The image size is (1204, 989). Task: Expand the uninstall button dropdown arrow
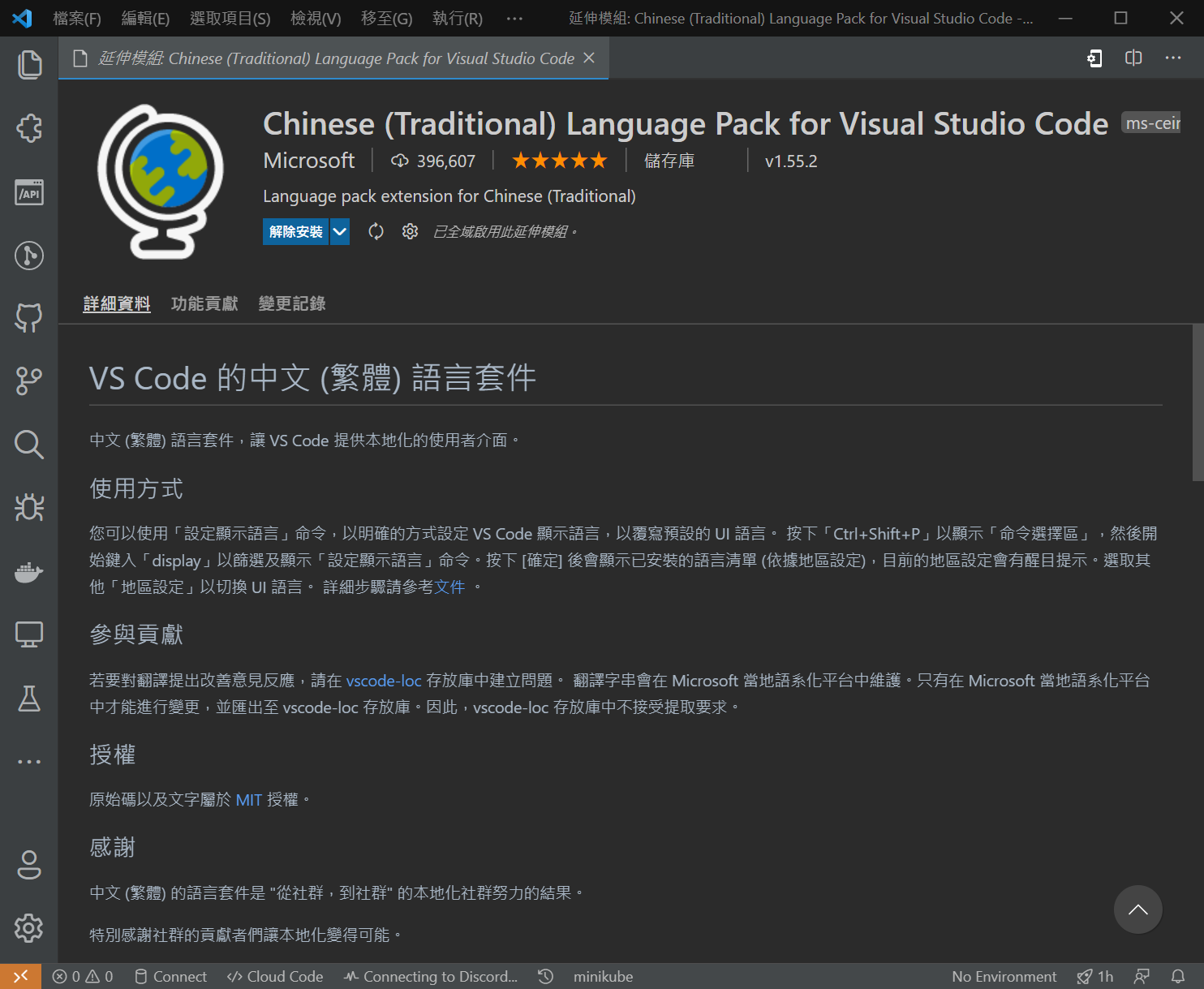(x=340, y=231)
